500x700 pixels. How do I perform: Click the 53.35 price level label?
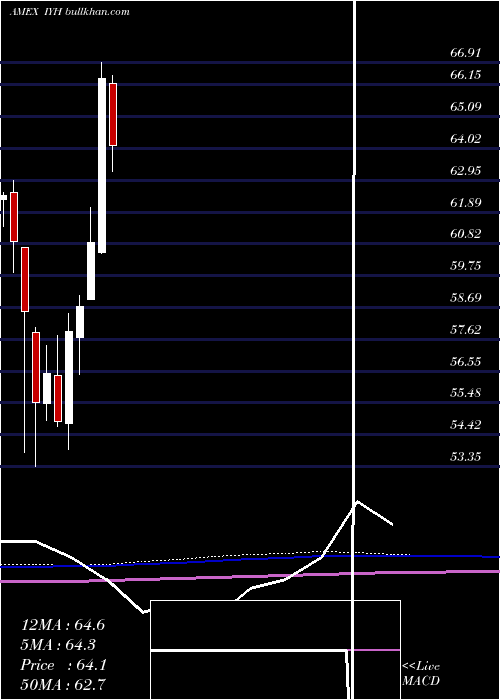pos(466,457)
